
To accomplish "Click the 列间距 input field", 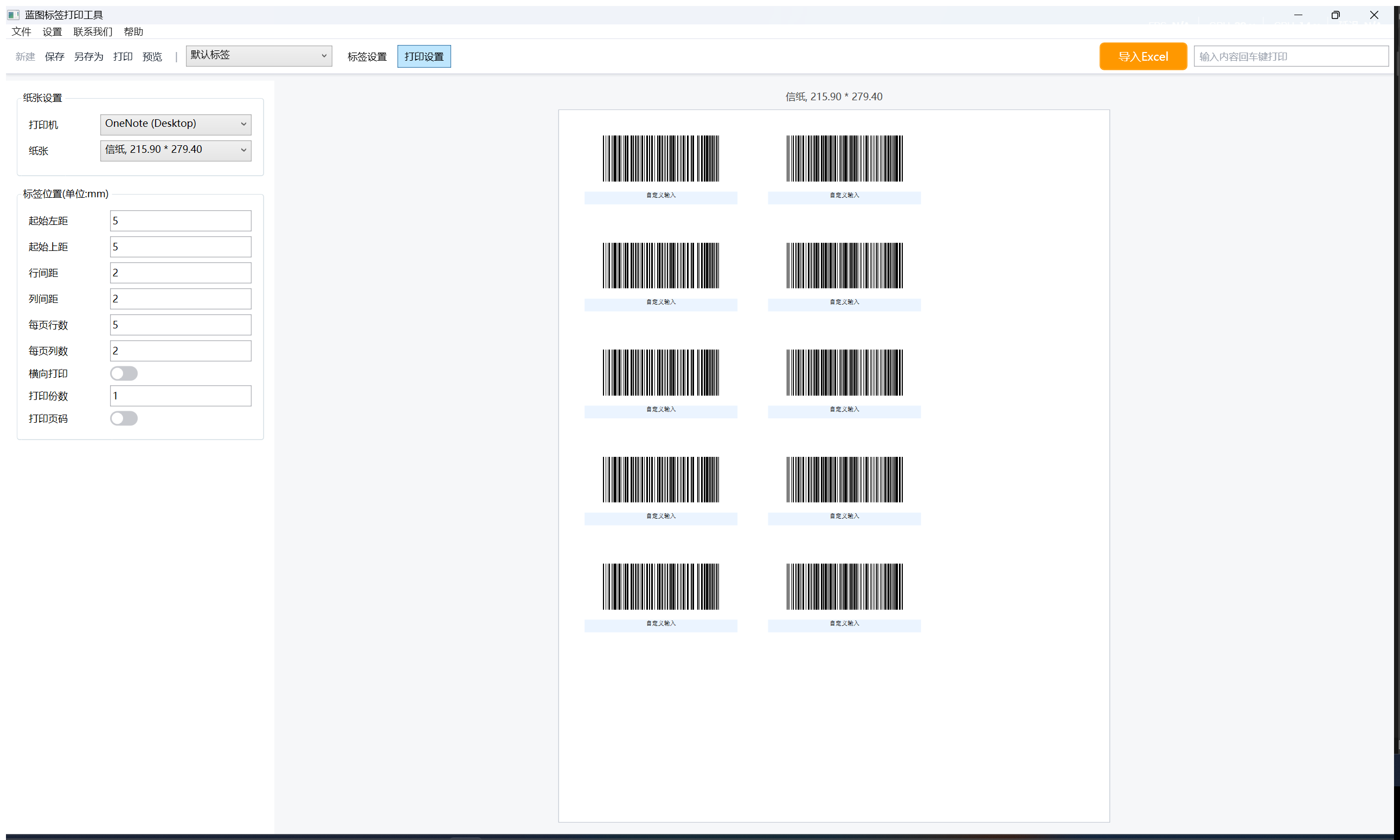I will pyautogui.click(x=181, y=299).
